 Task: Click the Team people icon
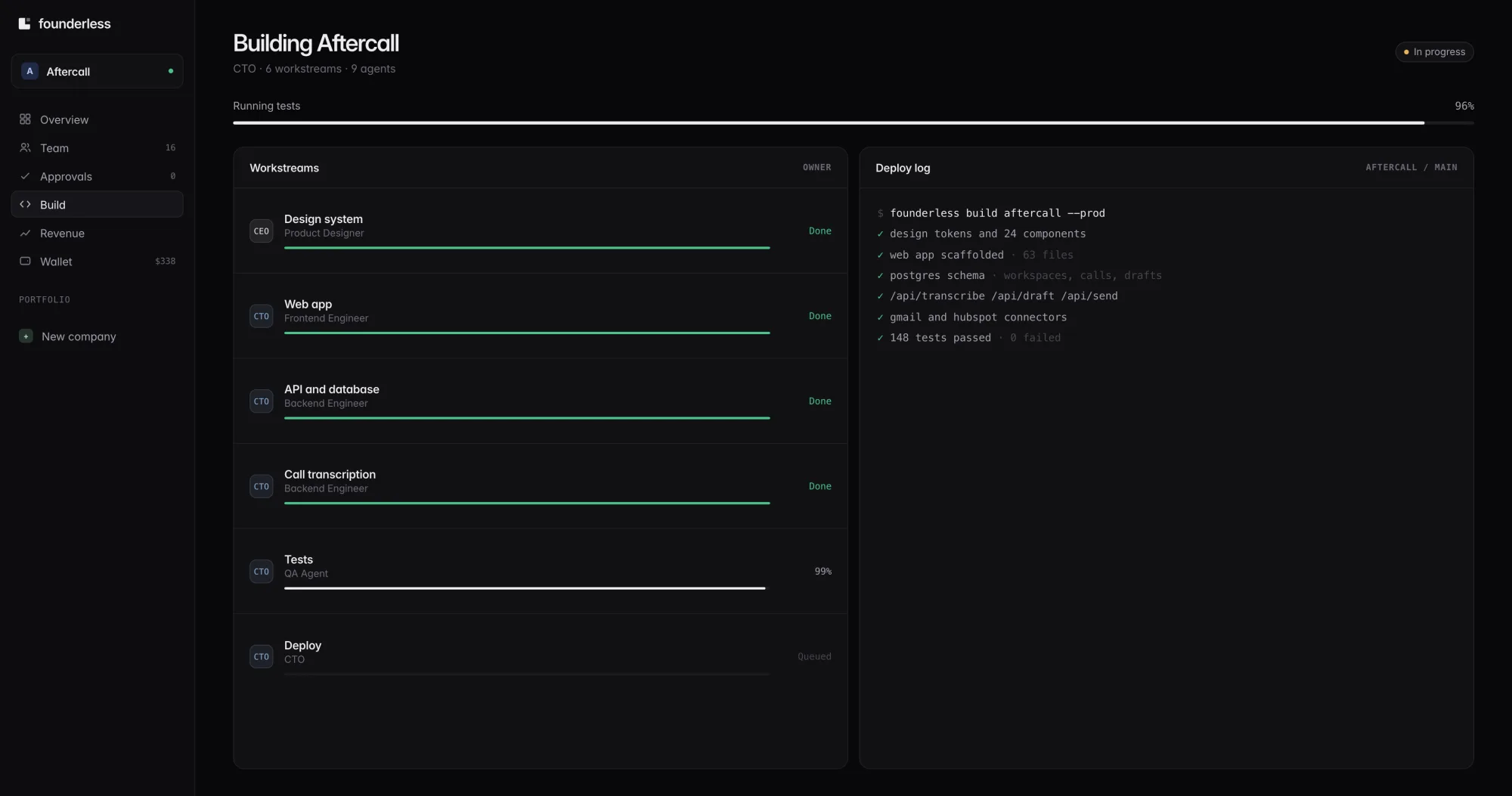coord(25,147)
